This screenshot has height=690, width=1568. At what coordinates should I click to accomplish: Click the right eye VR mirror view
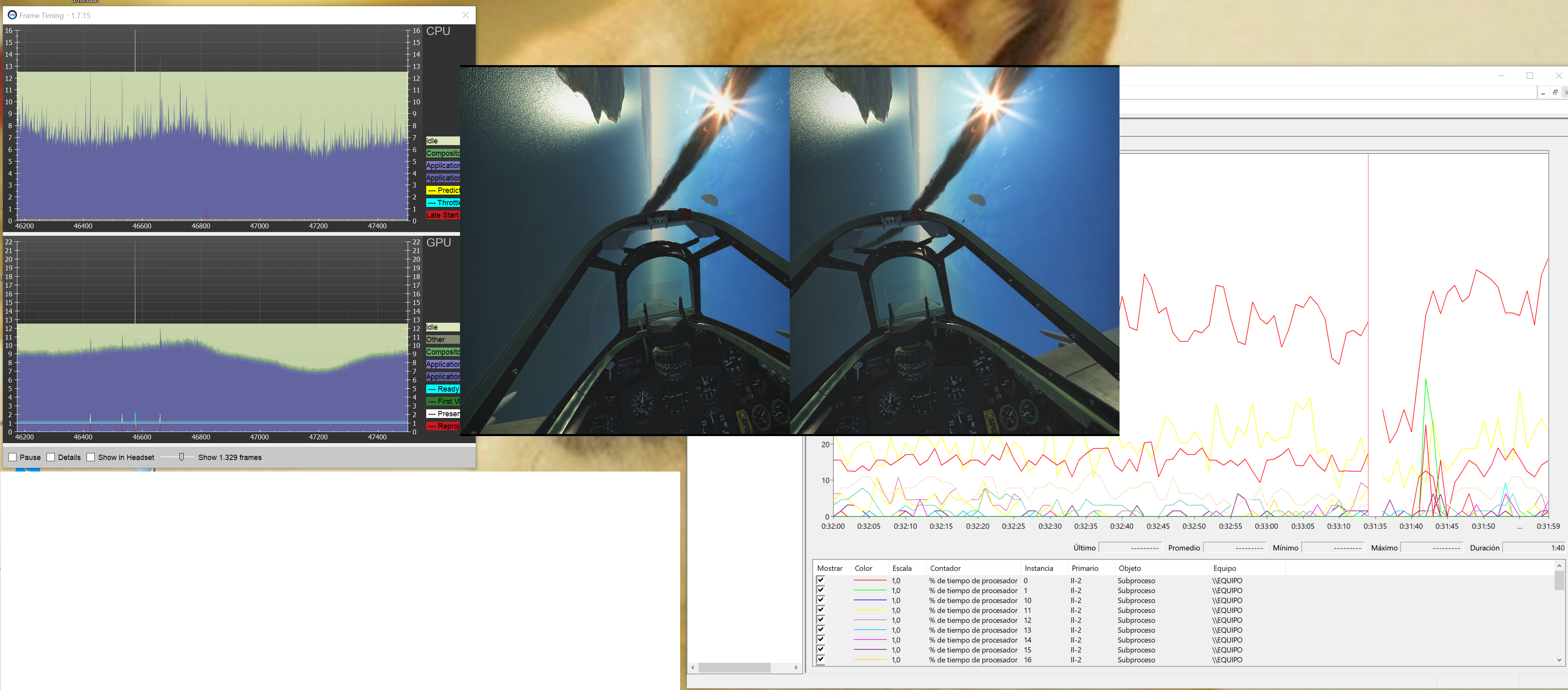(954, 251)
